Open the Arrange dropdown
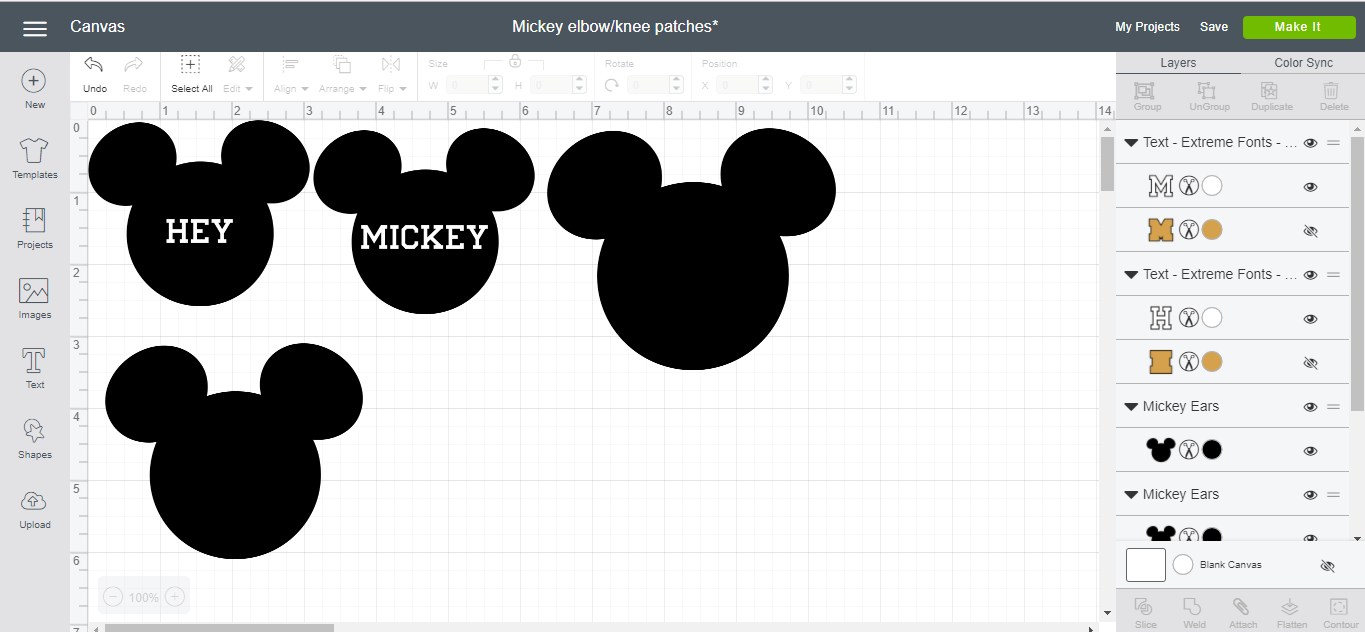 click(342, 74)
